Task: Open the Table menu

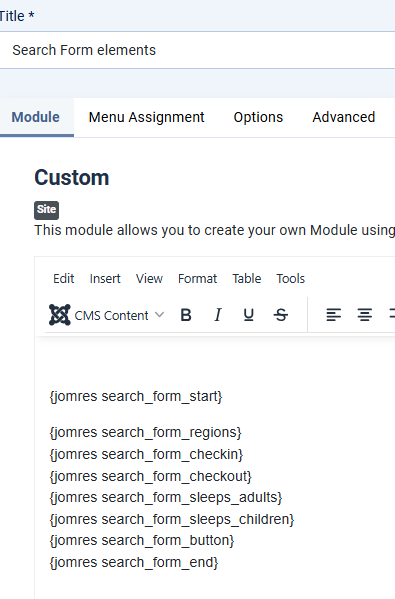Action: tap(247, 278)
